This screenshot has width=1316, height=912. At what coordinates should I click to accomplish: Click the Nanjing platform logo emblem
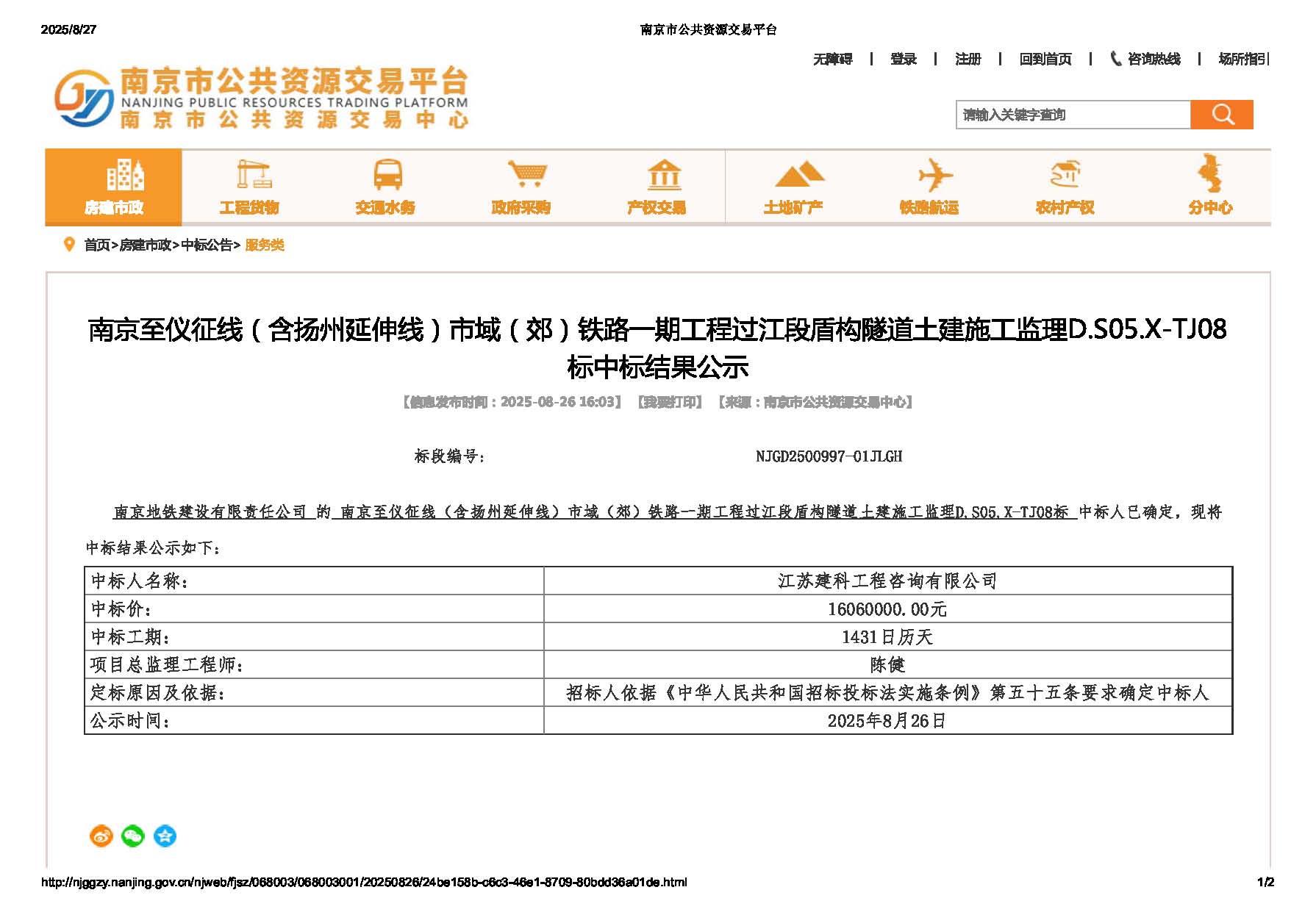(x=85, y=98)
